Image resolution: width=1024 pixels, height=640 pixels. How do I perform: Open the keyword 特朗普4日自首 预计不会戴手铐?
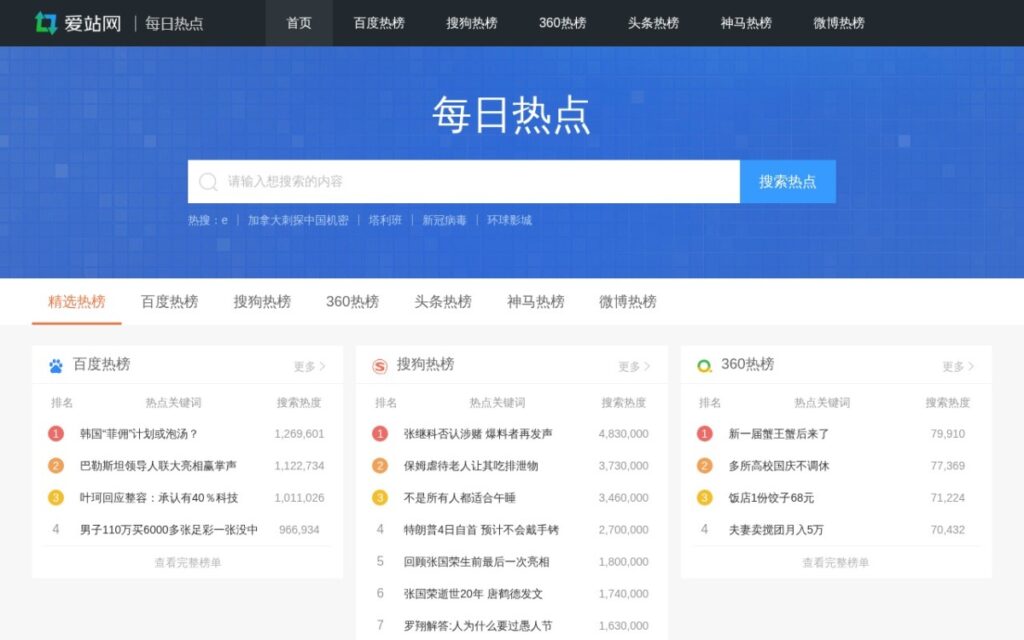481,530
